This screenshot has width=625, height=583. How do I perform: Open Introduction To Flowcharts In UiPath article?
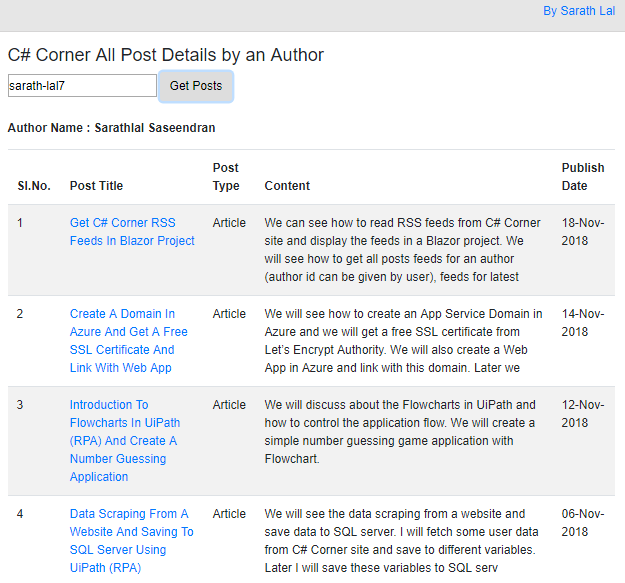(x=125, y=441)
